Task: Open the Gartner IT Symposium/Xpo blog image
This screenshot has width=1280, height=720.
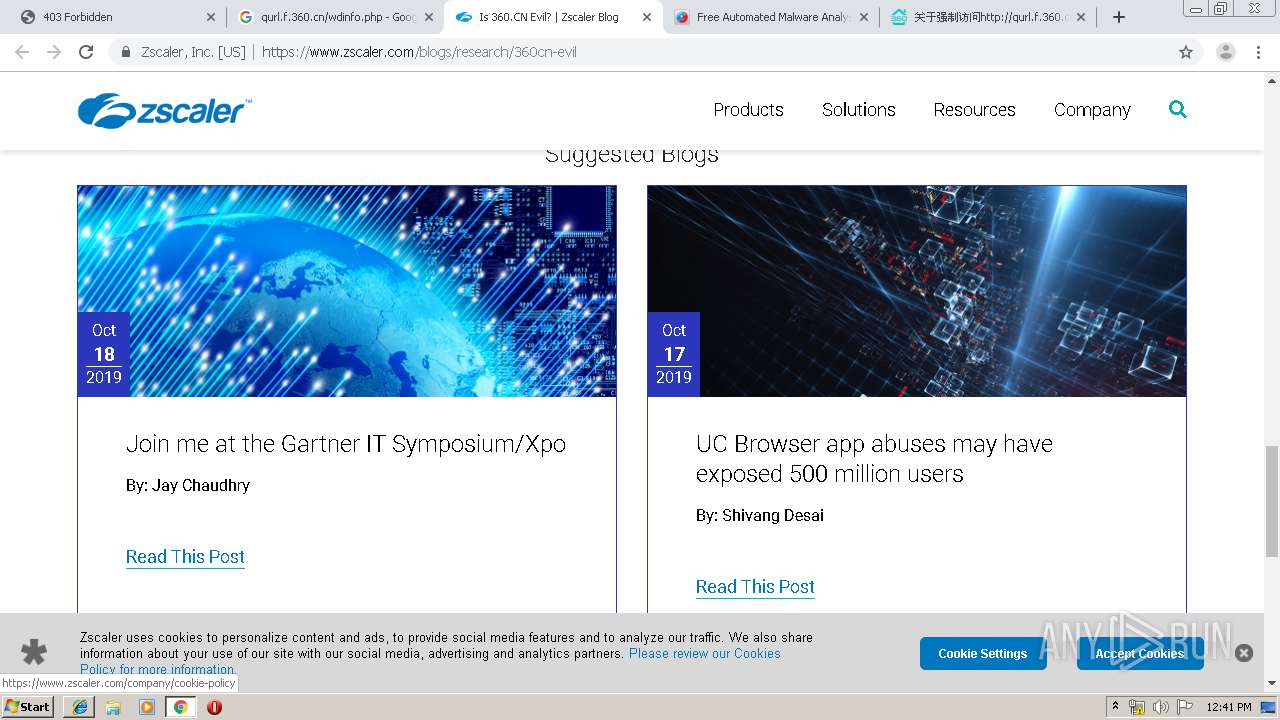Action: click(347, 291)
